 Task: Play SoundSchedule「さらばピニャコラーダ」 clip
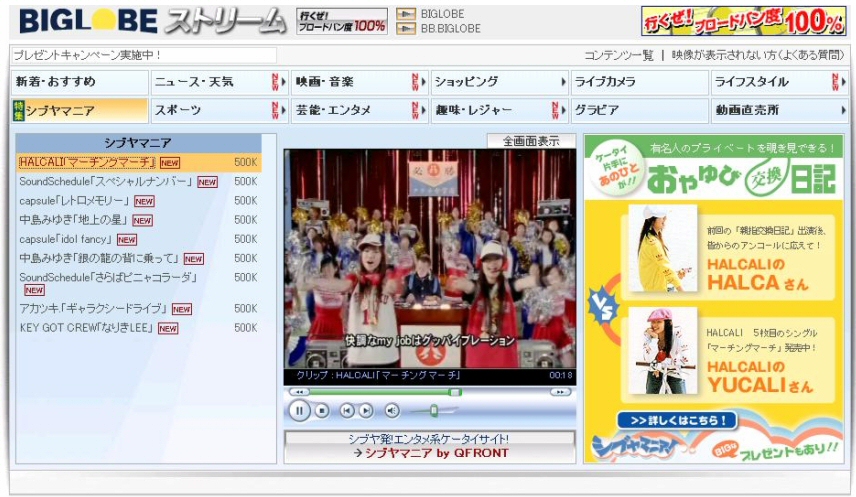108,277
